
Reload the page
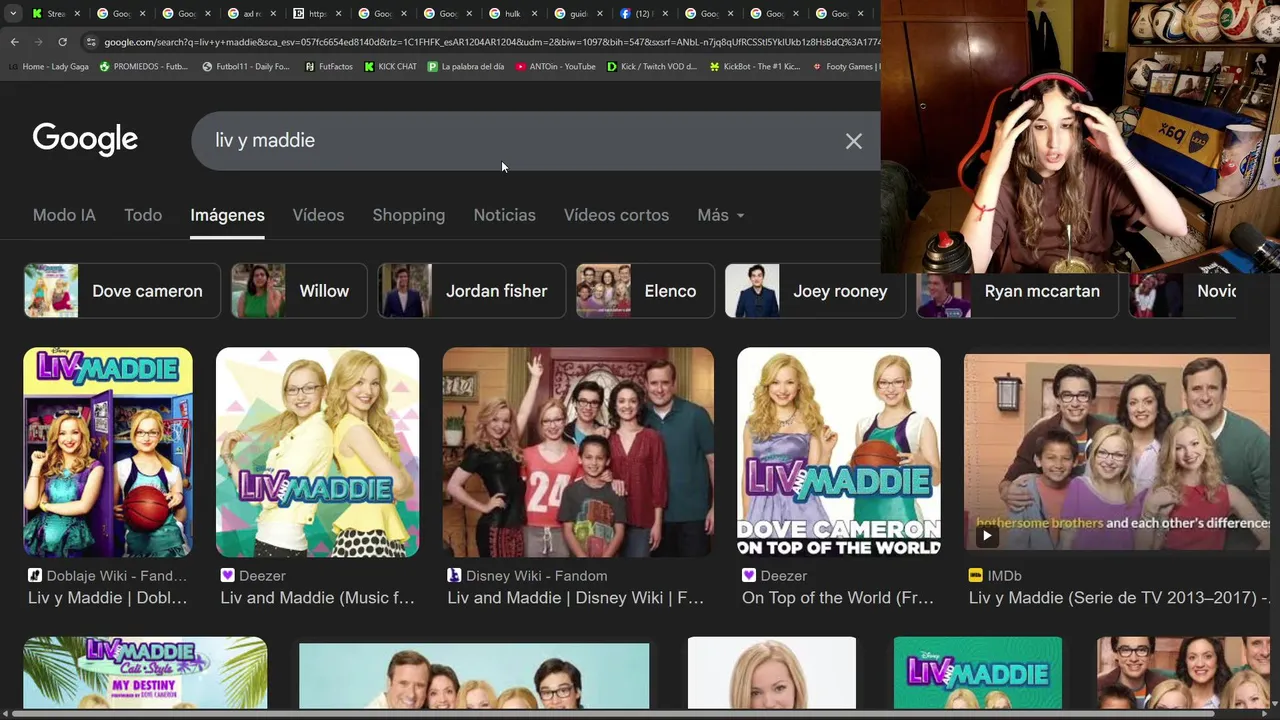tap(62, 42)
